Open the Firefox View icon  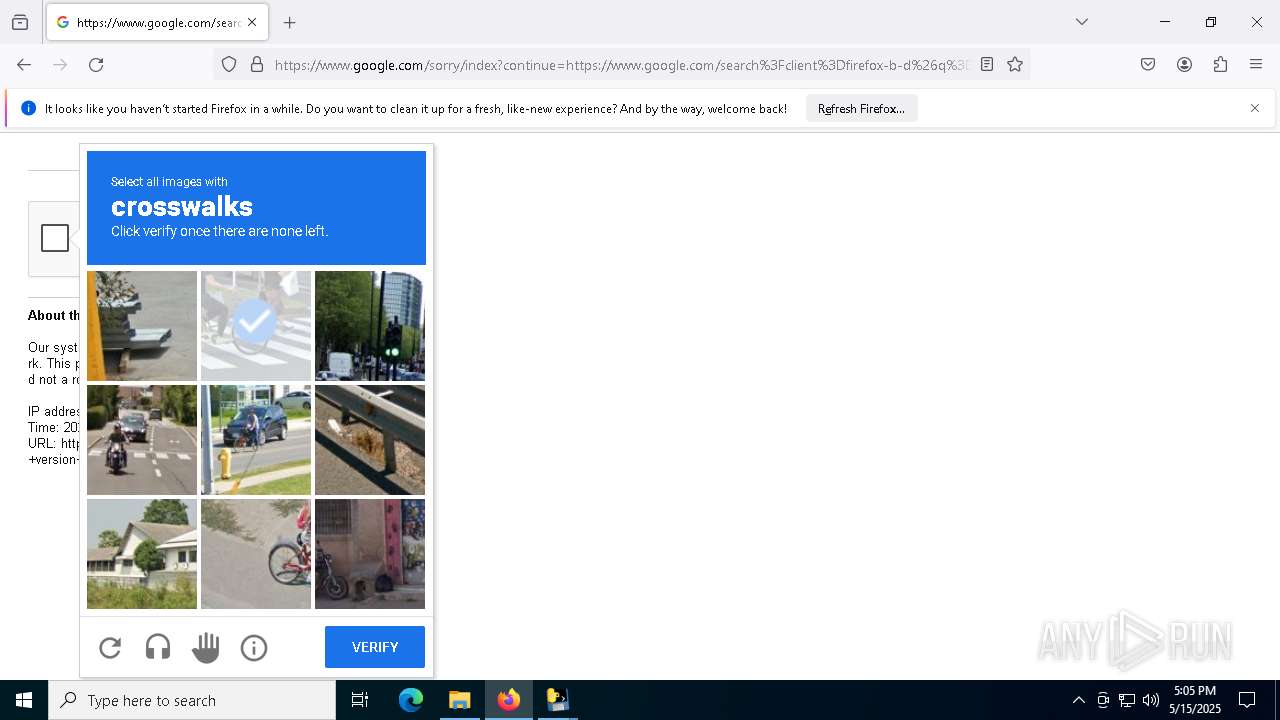point(20,22)
